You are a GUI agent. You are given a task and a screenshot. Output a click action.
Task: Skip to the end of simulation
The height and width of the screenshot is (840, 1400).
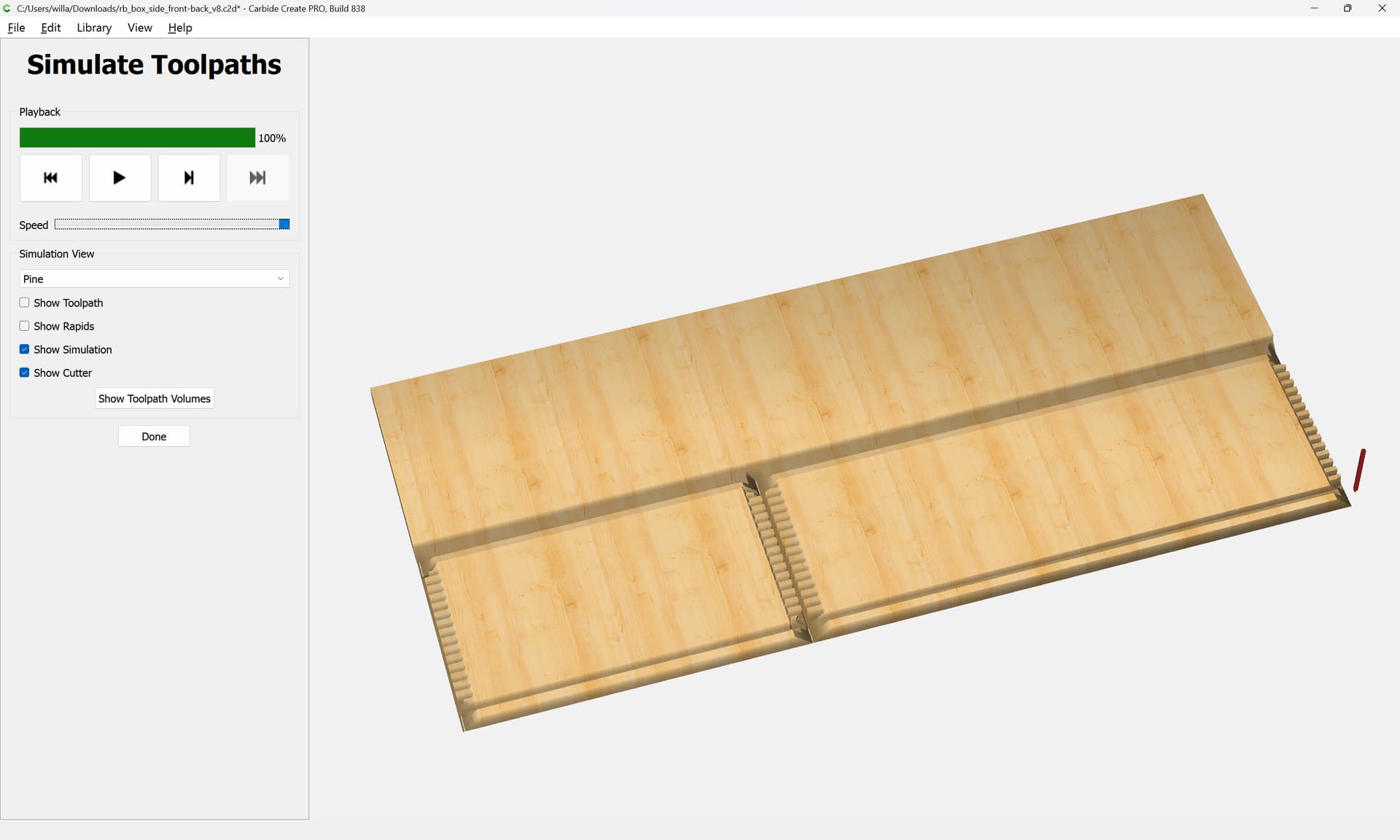(x=257, y=178)
